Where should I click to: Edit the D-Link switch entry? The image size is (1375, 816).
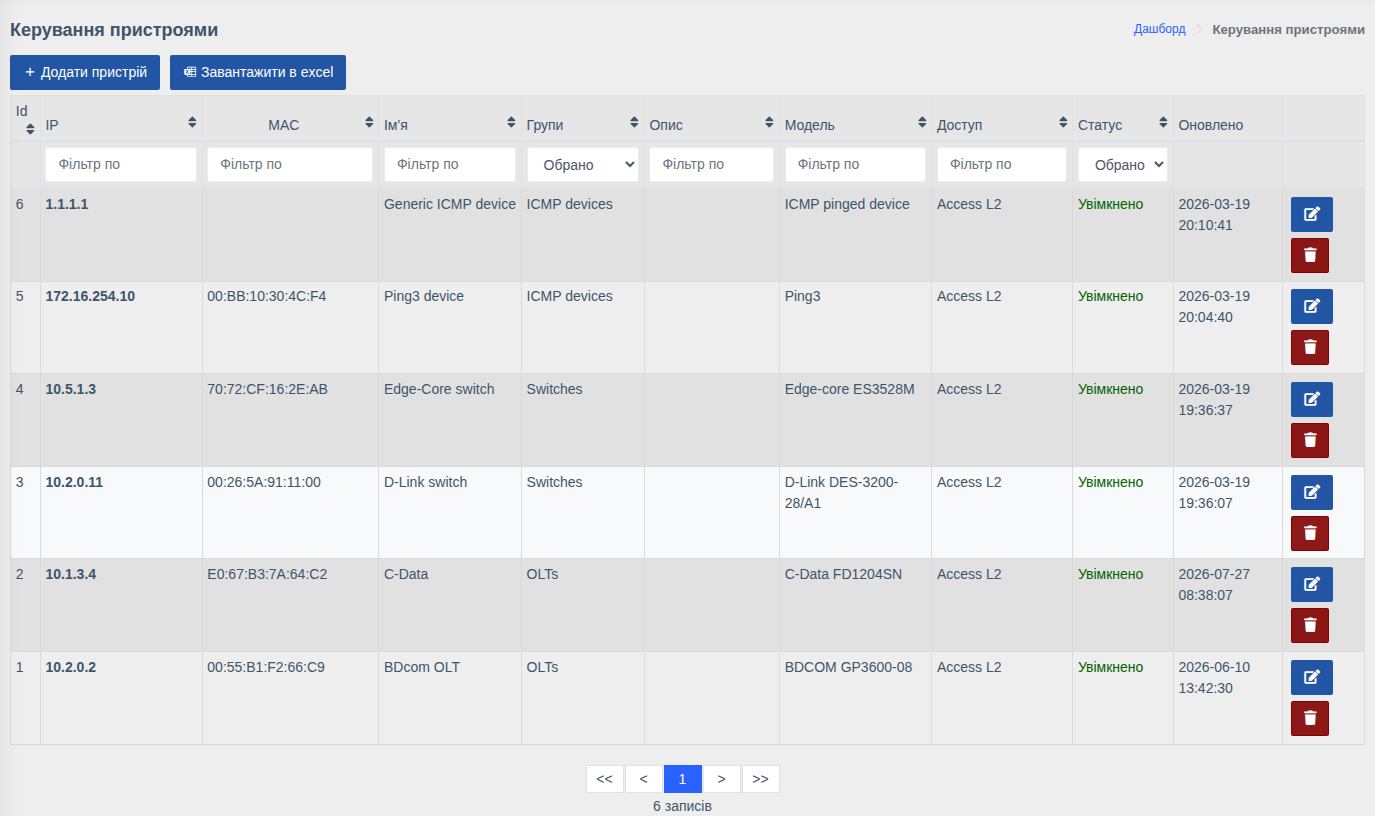[x=1311, y=492]
